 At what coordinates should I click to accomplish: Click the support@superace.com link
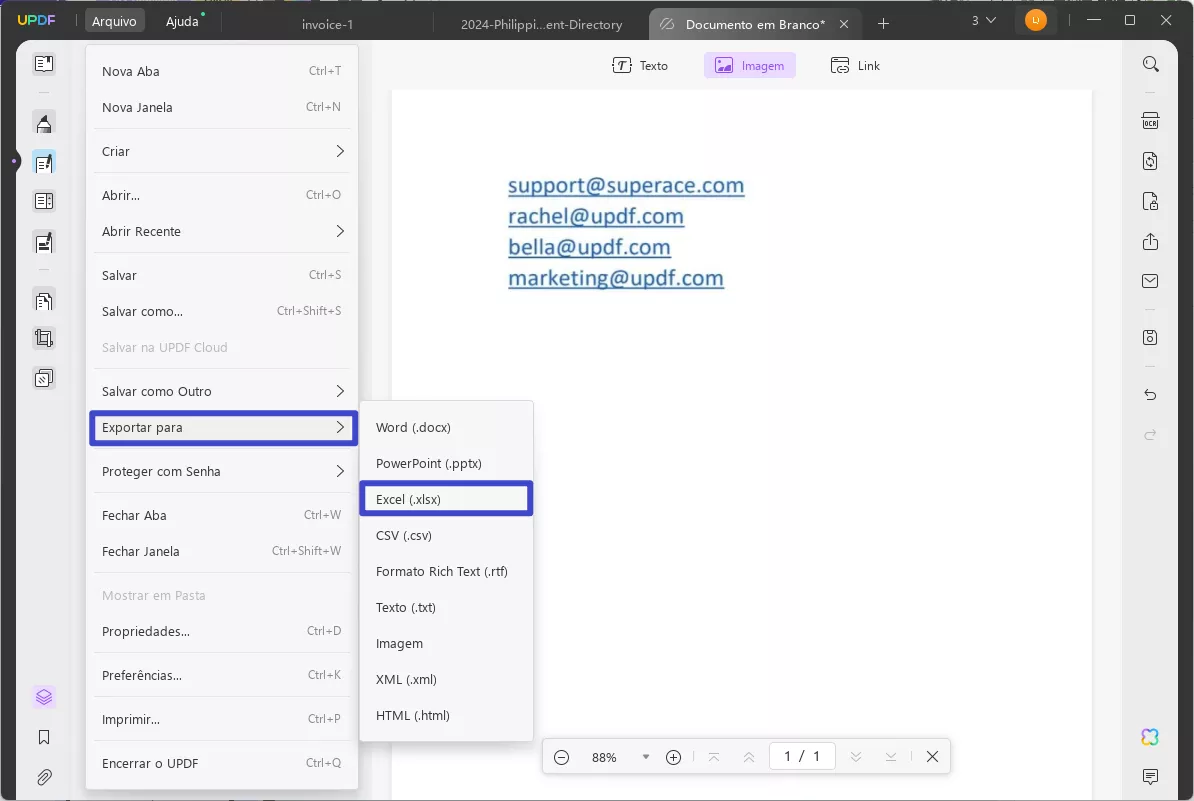[626, 185]
